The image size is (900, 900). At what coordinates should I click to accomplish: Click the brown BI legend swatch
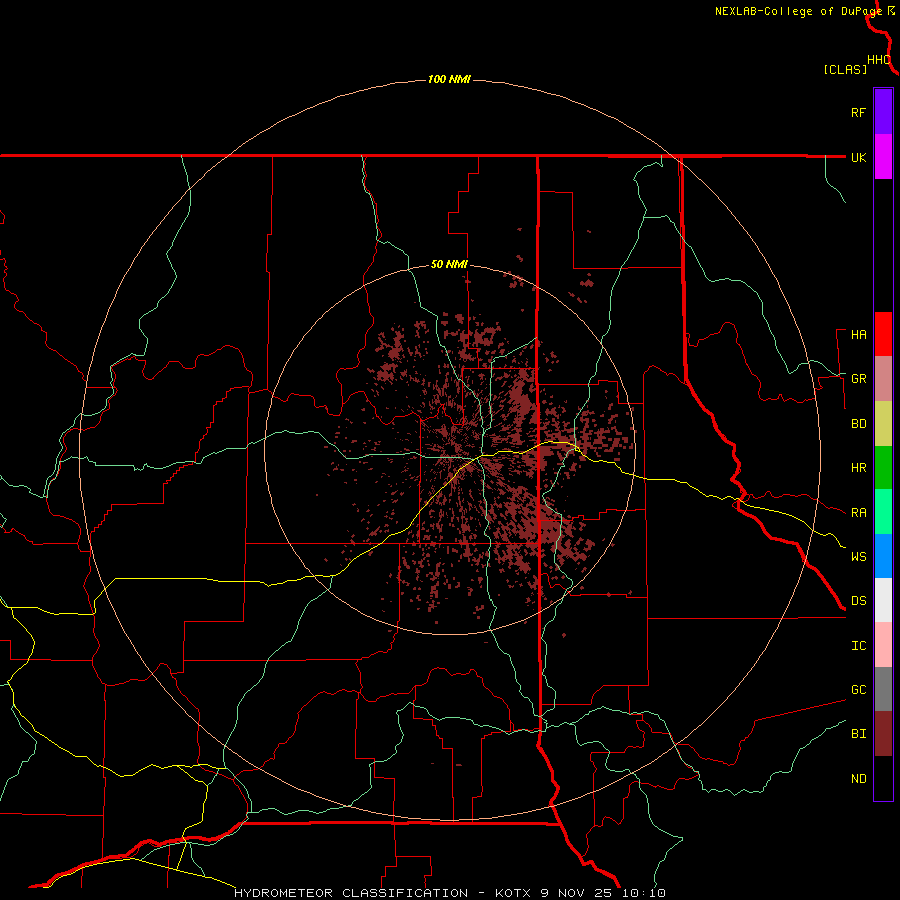[883, 733]
